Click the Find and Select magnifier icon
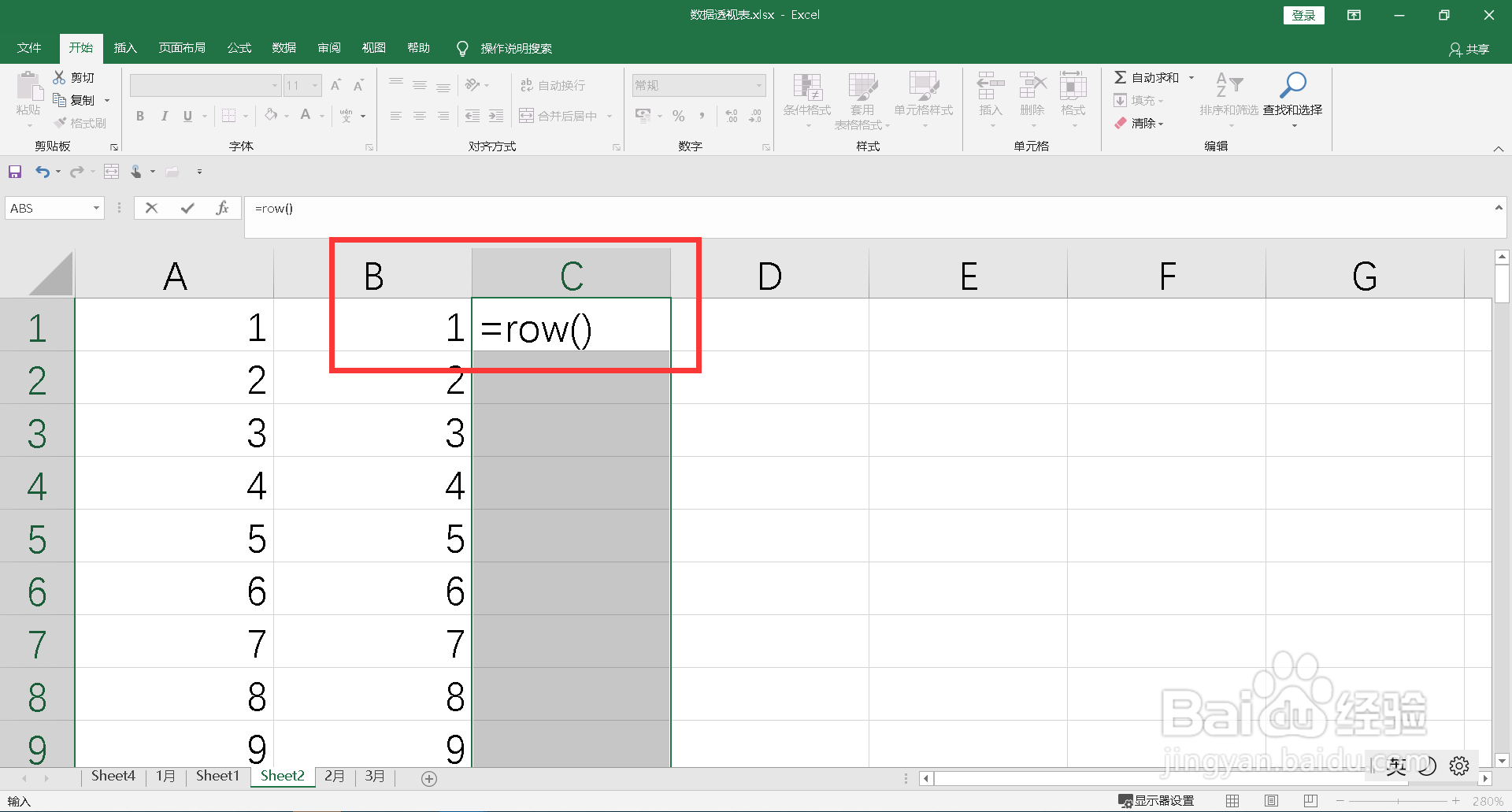The image size is (1512, 812). pos(1293,84)
